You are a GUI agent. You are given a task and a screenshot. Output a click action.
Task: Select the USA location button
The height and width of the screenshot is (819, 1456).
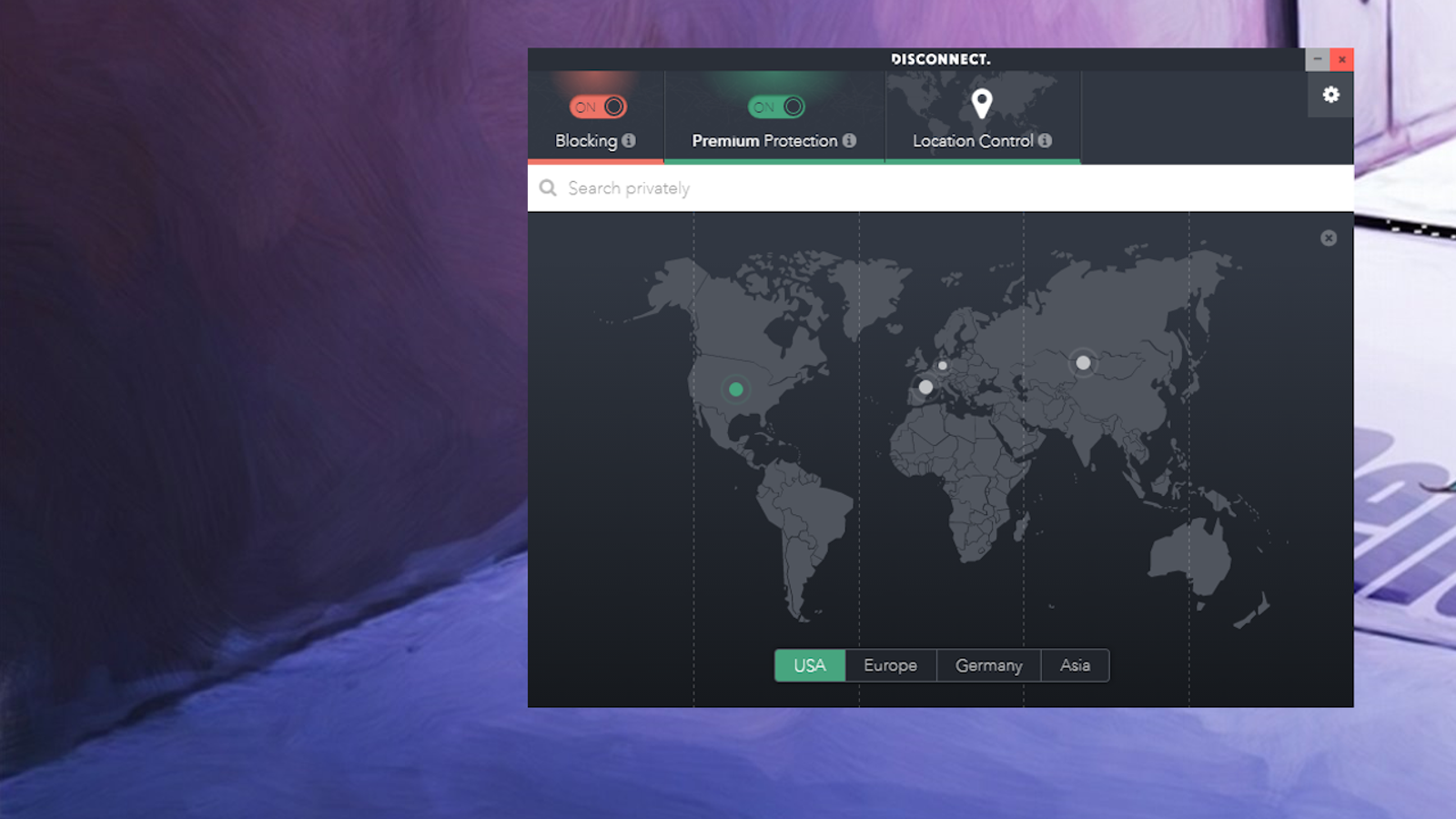tap(810, 665)
